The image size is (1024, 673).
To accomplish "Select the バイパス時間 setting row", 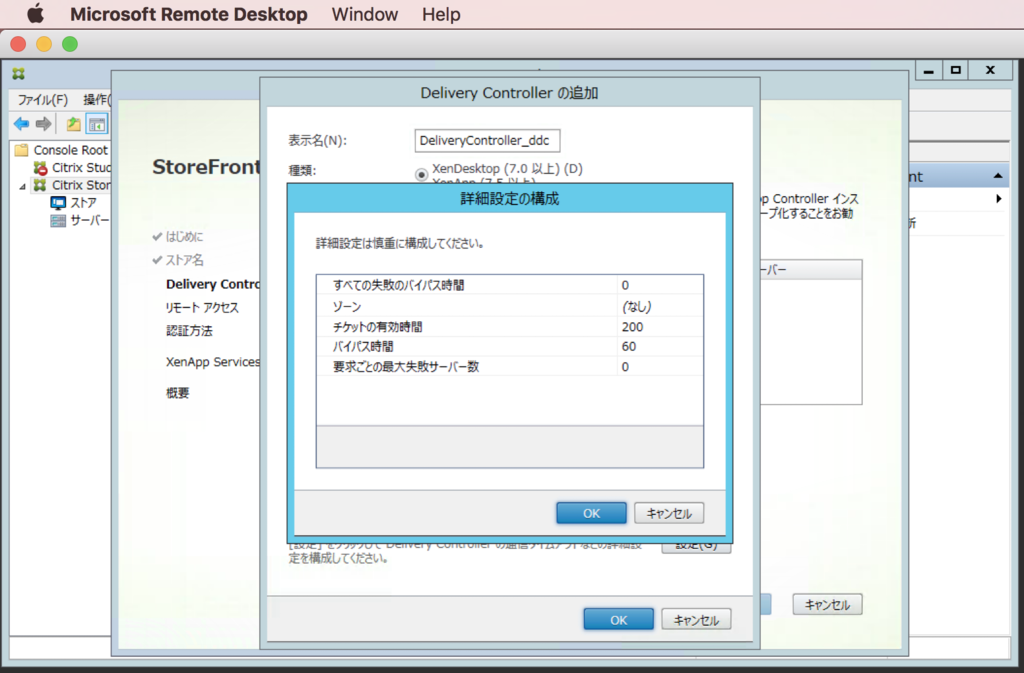I will 509,346.
